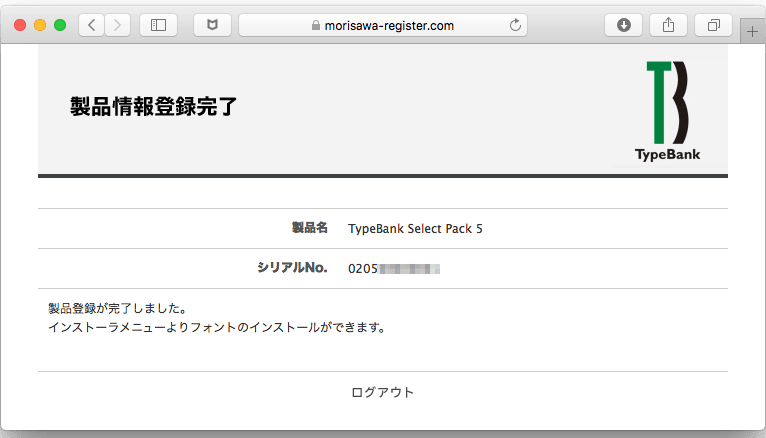
Task: Click the TypeBank logo
Action: click(667, 111)
